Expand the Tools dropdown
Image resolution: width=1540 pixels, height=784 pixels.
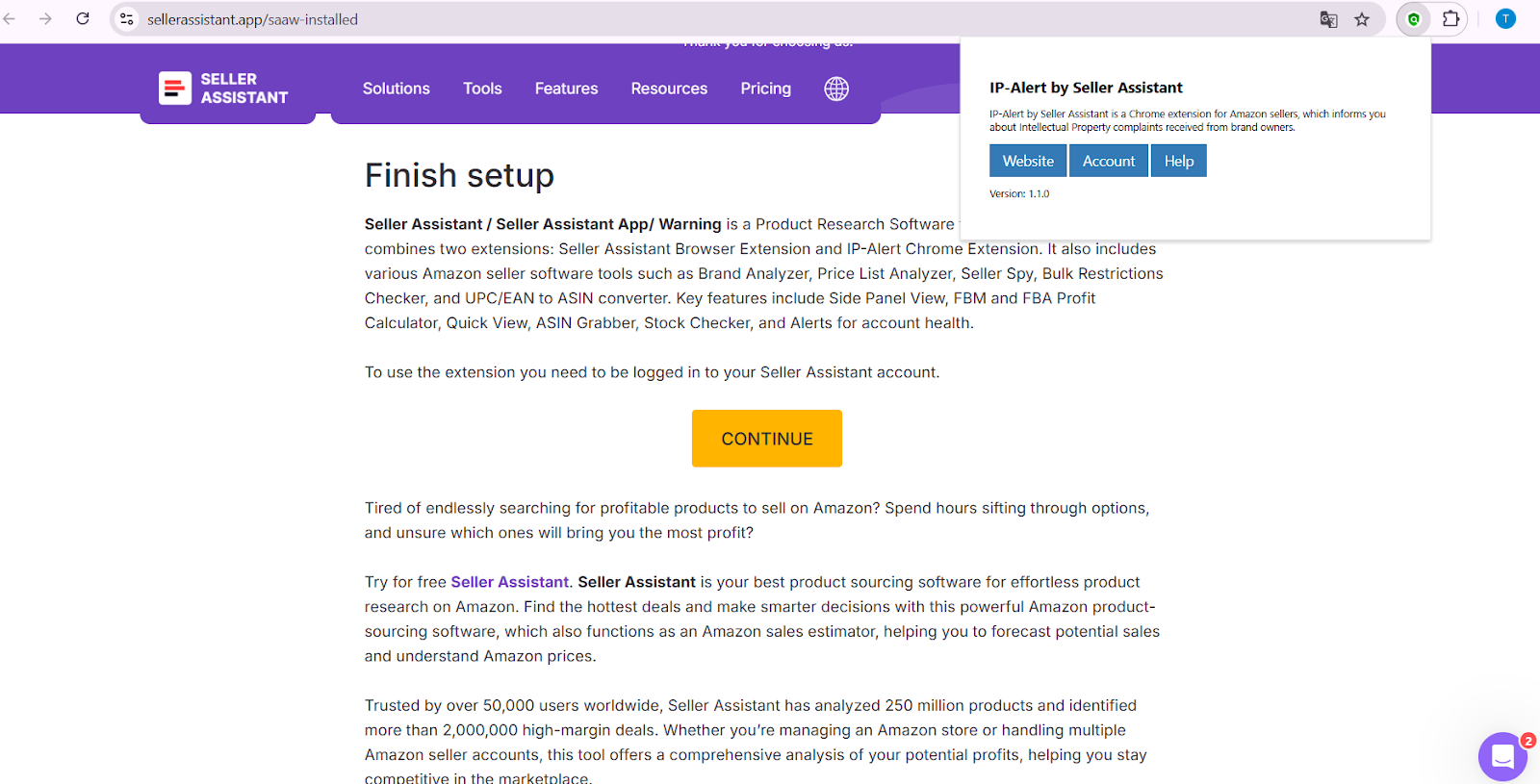point(482,89)
